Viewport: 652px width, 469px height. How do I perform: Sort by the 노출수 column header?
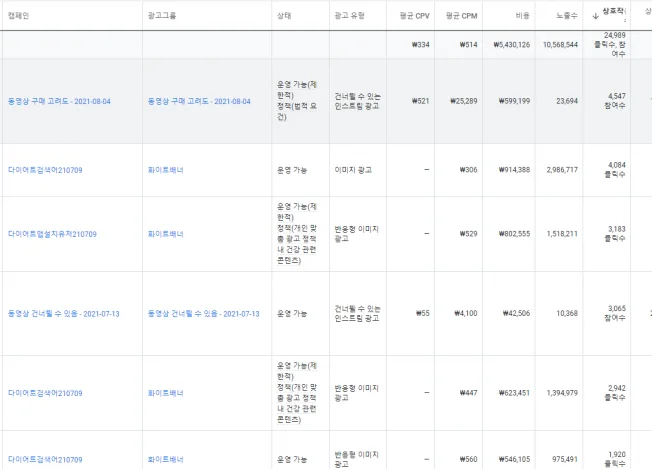point(566,15)
